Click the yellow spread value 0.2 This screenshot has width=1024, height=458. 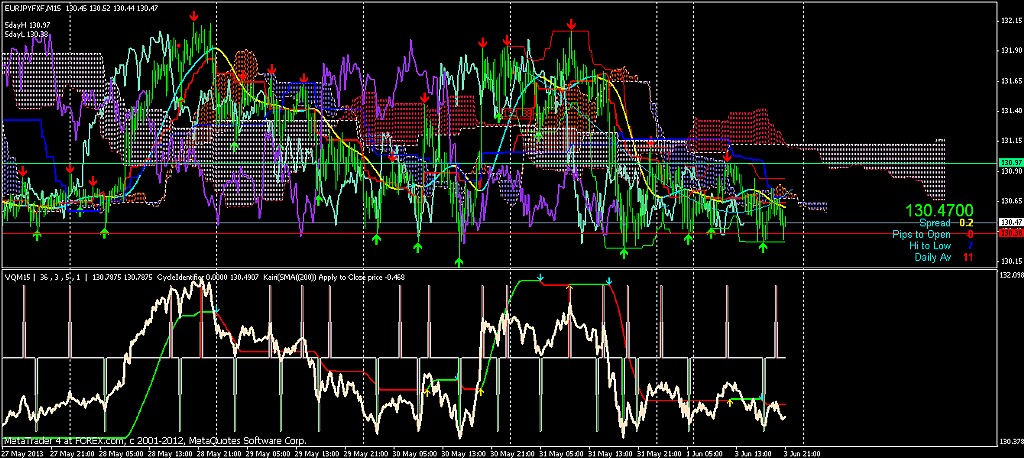pos(967,223)
